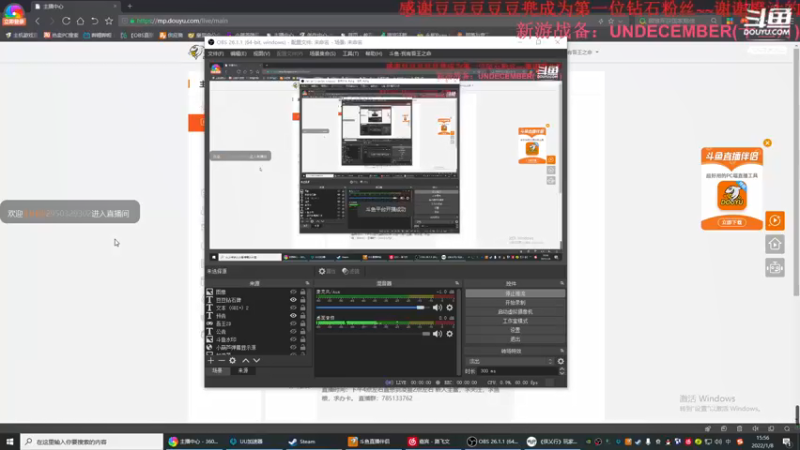Click the 属性 gear button above sources
800x450 pixels.
coord(327,271)
